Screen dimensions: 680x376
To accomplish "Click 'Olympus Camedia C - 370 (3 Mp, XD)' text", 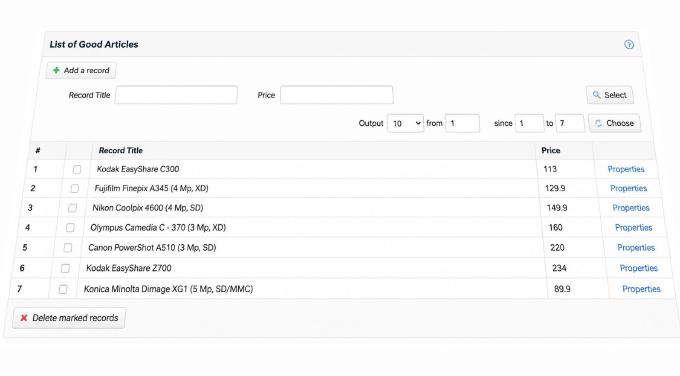I will tap(158, 228).
